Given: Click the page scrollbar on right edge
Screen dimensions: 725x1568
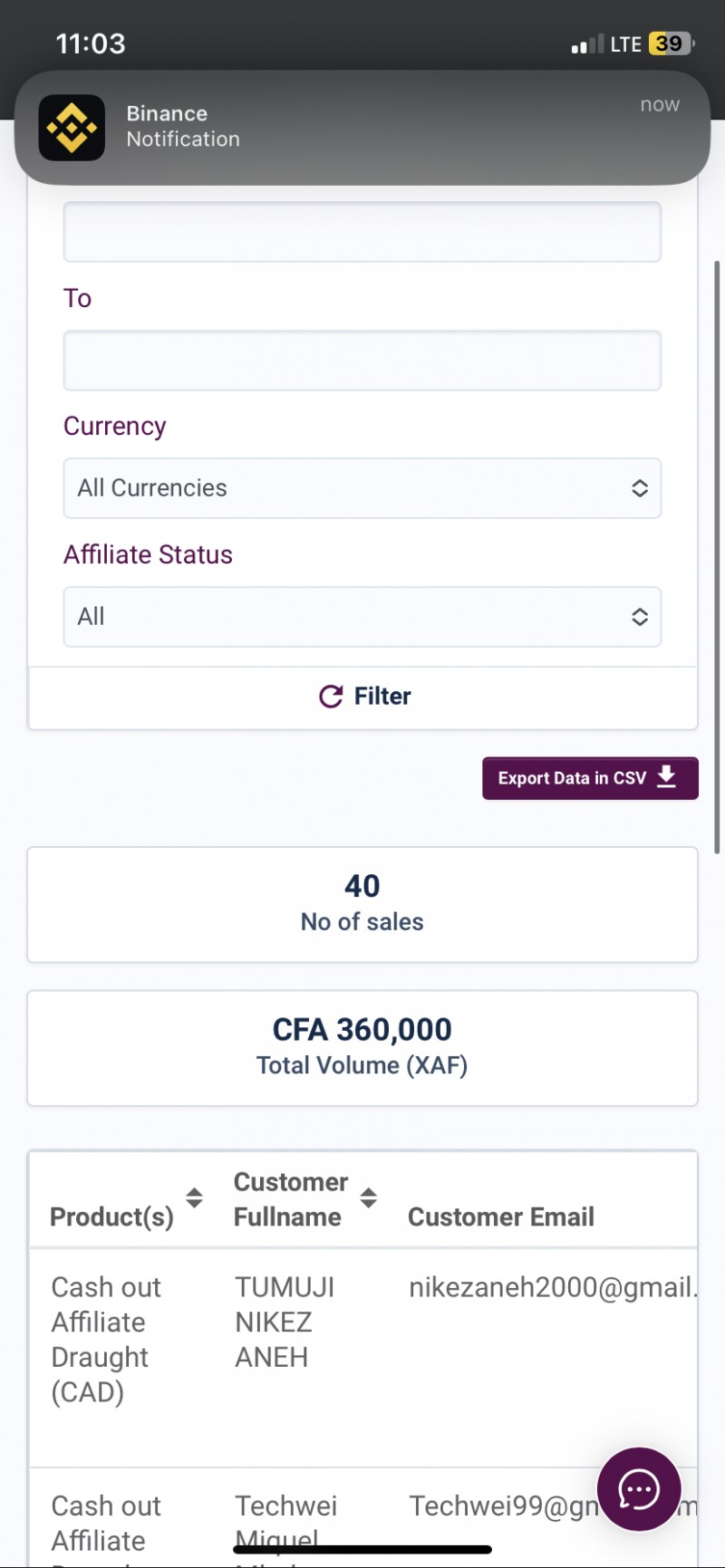Looking at the screenshot, I should 718,557.
